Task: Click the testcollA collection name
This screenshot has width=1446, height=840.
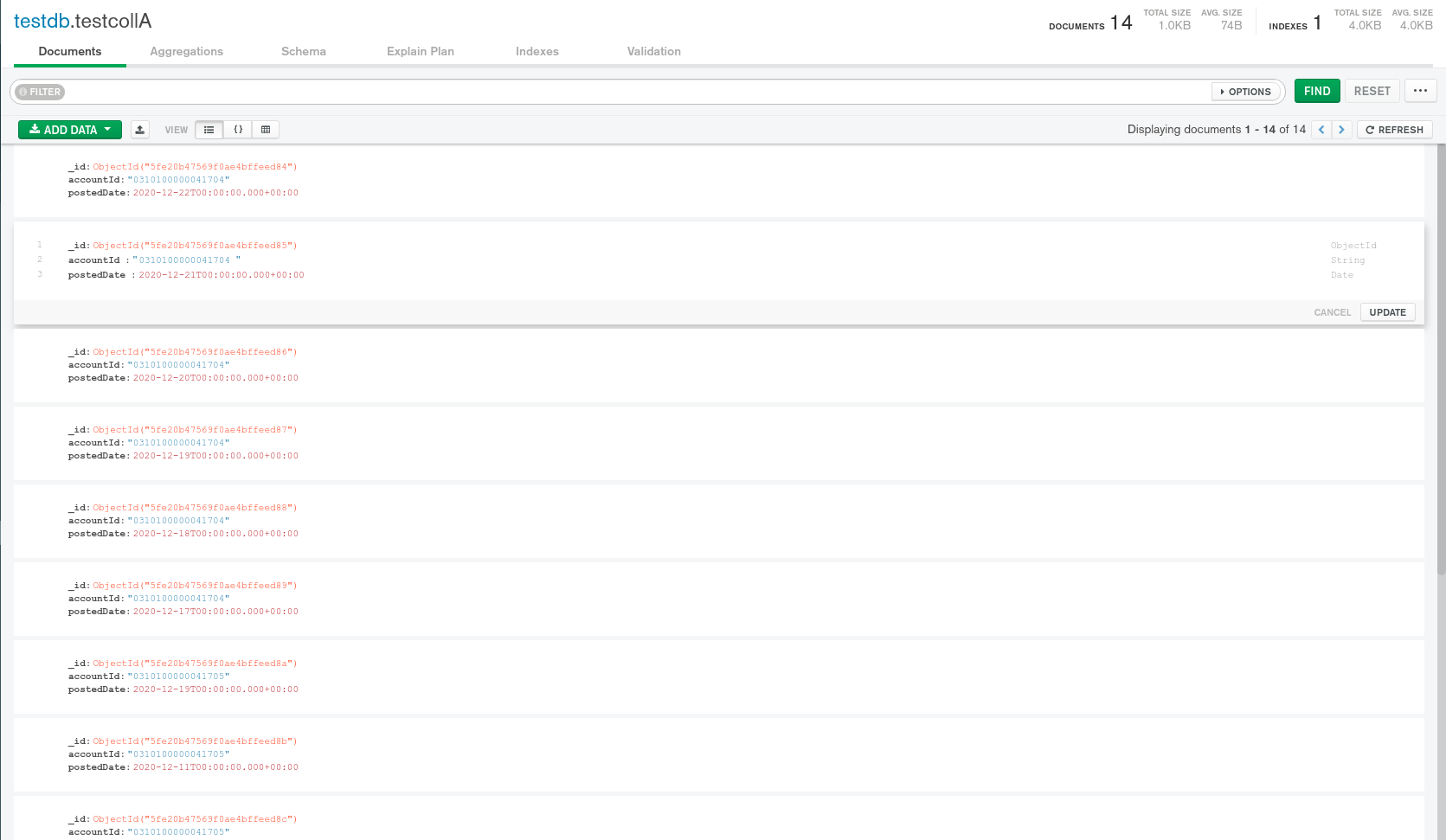Action: coord(113,21)
